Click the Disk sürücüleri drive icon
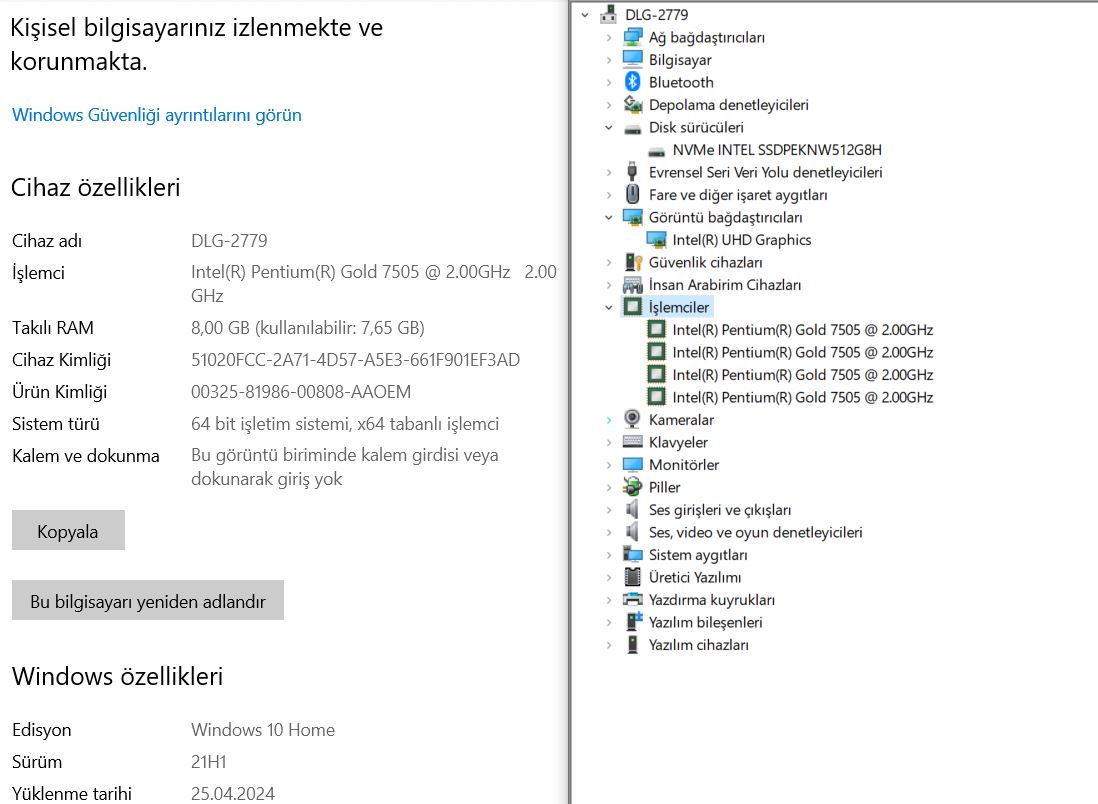 pos(632,129)
